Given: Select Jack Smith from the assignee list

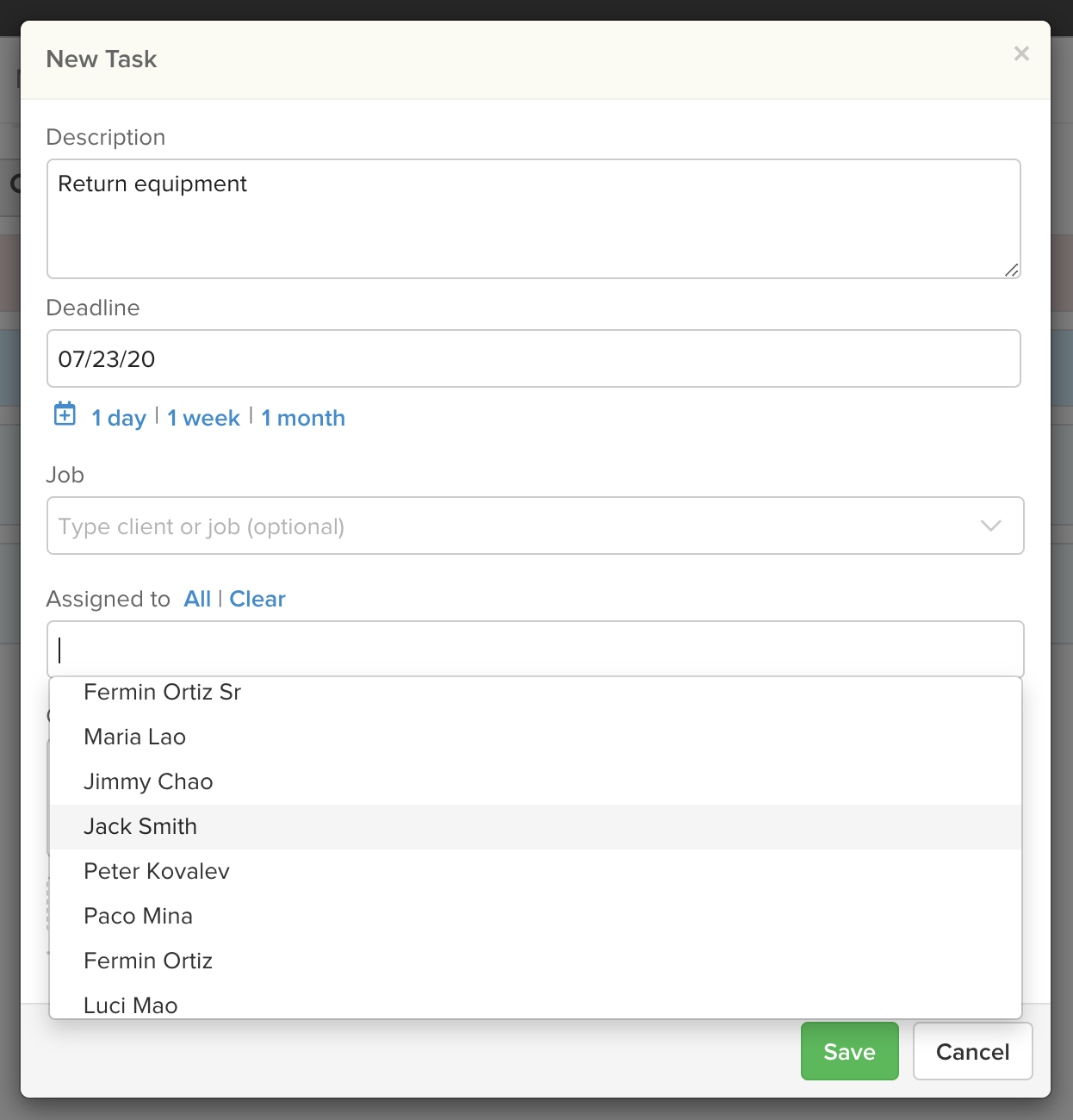Looking at the screenshot, I should pos(140,826).
